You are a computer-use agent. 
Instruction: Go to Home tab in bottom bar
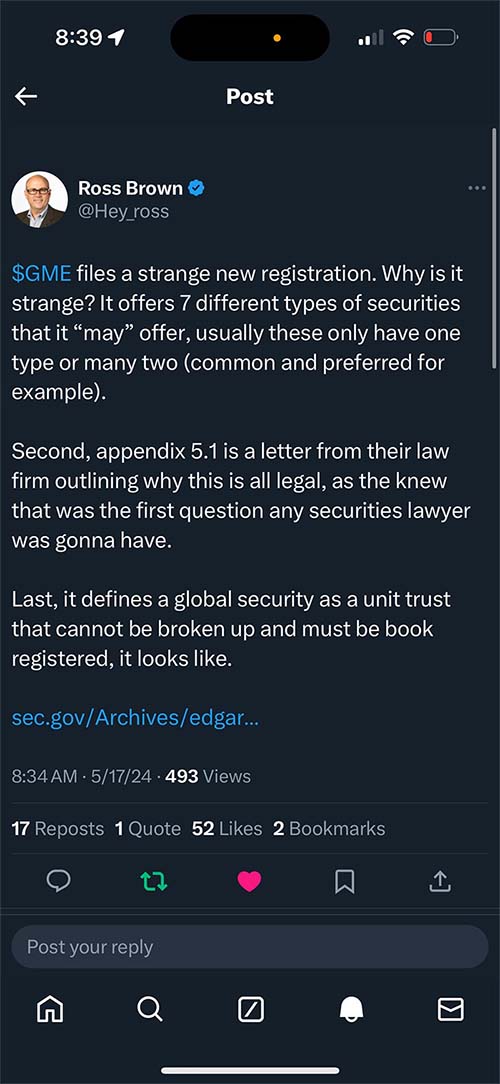pos(50,1010)
